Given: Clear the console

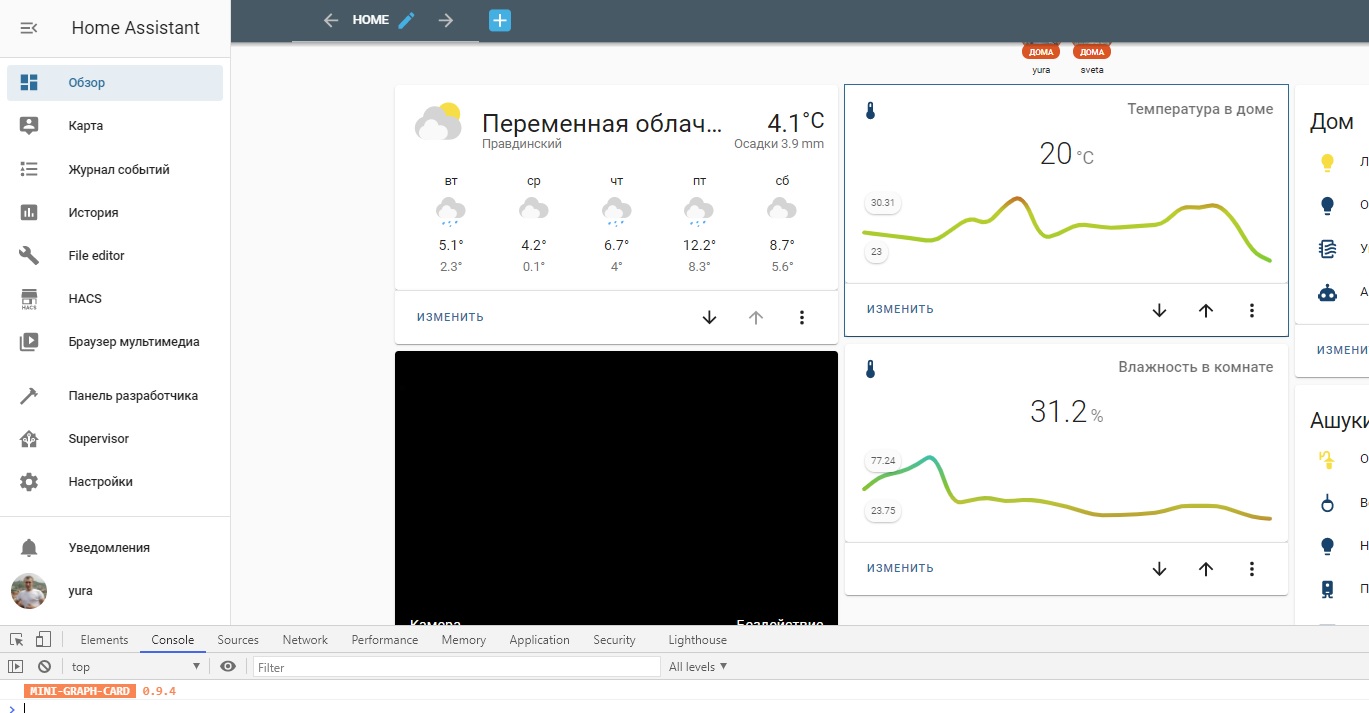Looking at the screenshot, I should tap(44, 666).
